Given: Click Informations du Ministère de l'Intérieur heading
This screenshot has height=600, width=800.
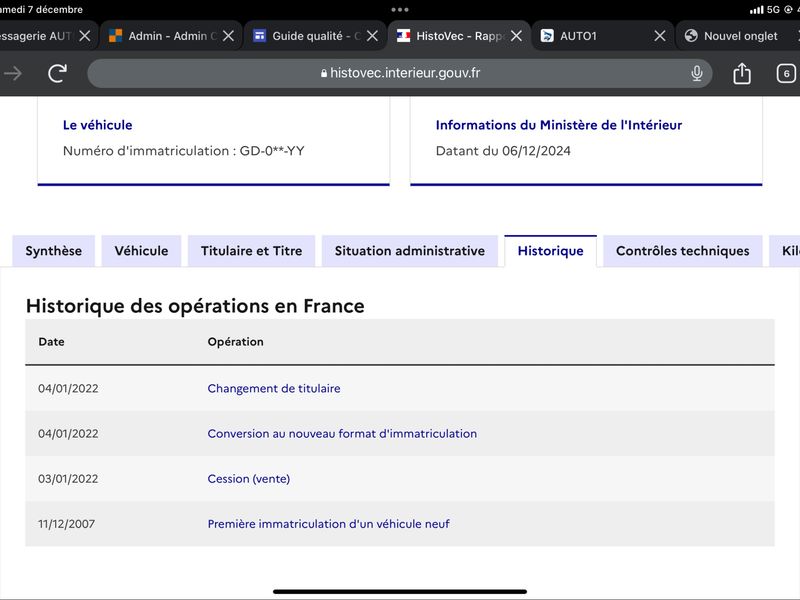Looking at the screenshot, I should coord(559,125).
